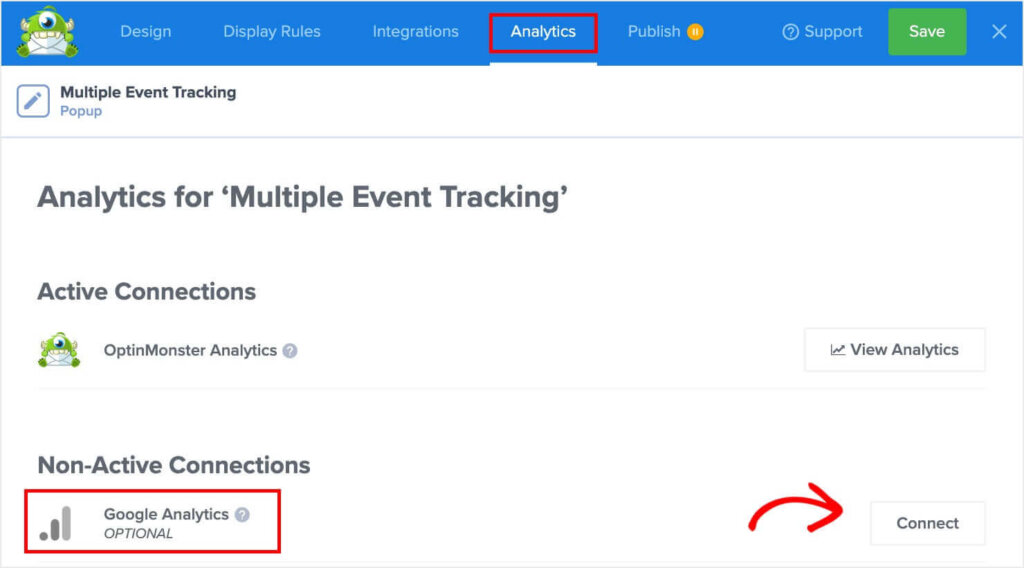This screenshot has width=1024, height=568.
Task: Close the campaign builder with X
Action: coord(999,32)
